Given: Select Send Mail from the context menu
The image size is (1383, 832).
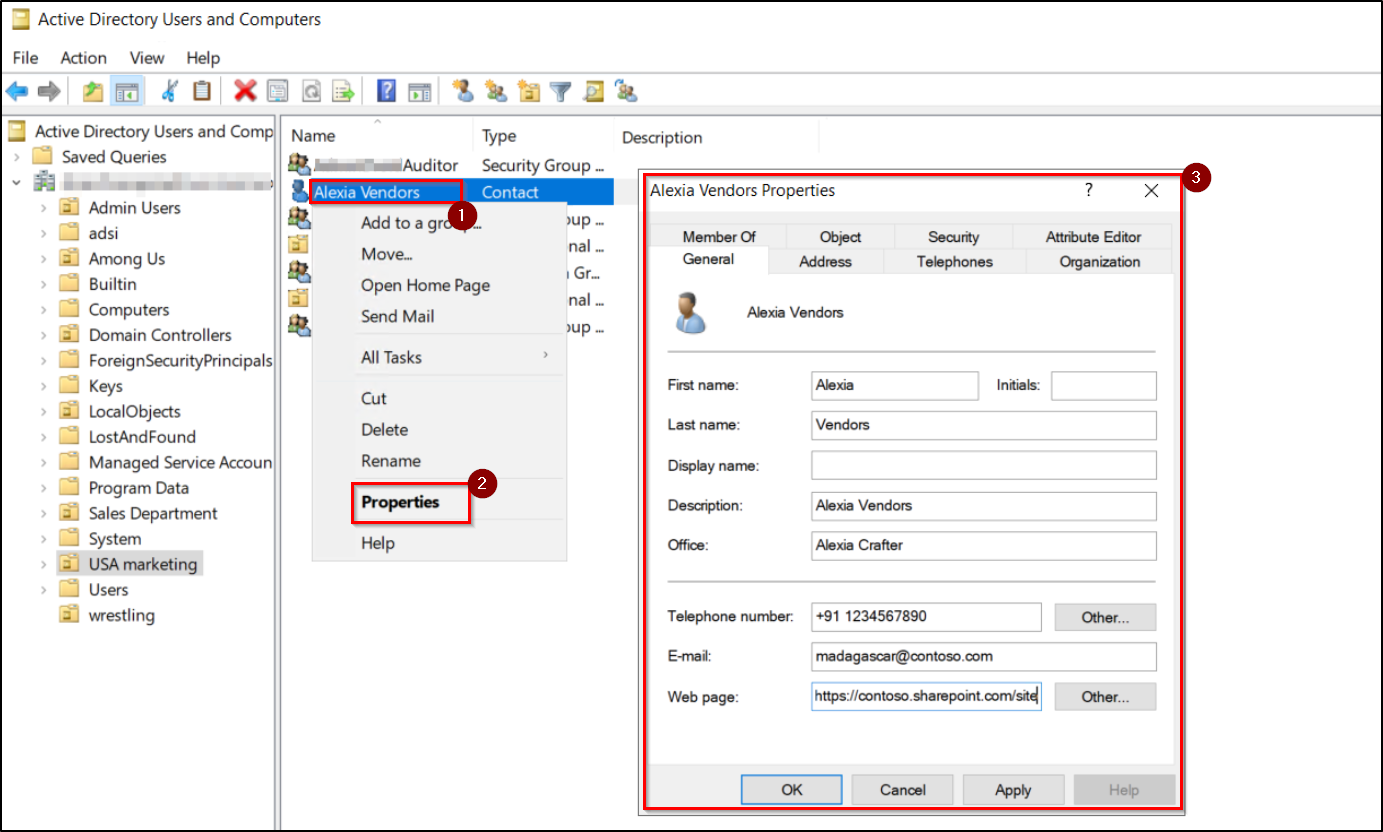Looking at the screenshot, I should click(398, 316).
